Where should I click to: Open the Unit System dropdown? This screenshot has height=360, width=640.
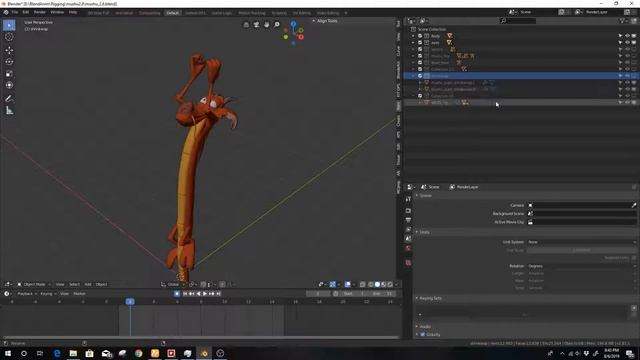tap(582, 242)
